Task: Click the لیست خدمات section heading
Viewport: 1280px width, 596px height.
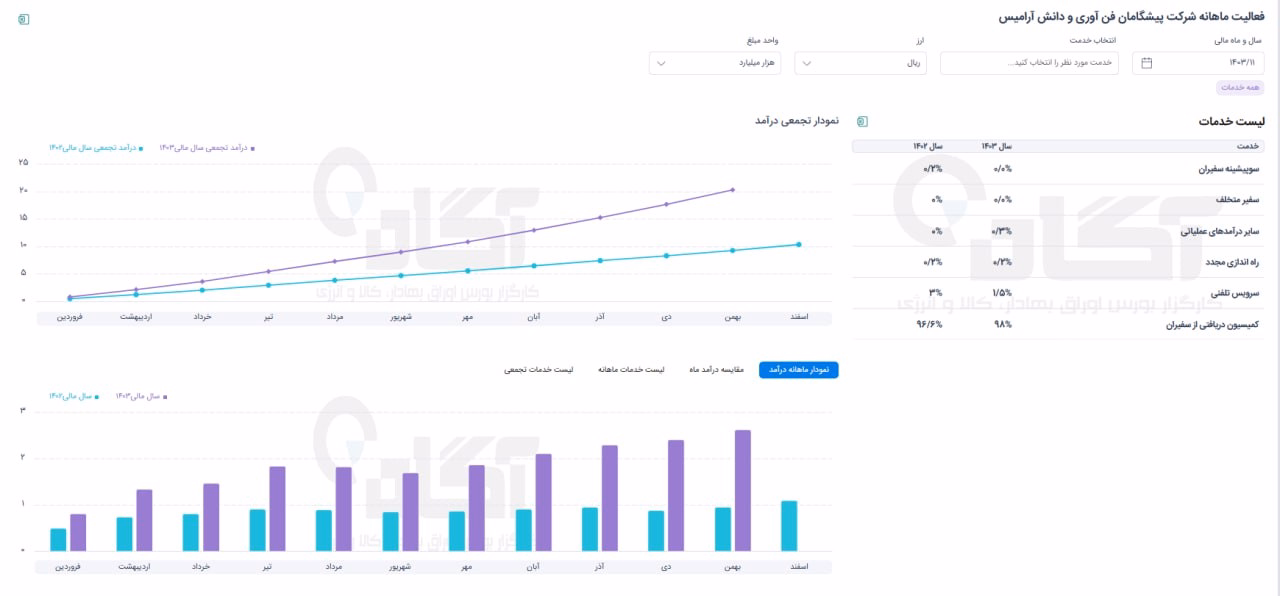Action: tap(1231, 121)
